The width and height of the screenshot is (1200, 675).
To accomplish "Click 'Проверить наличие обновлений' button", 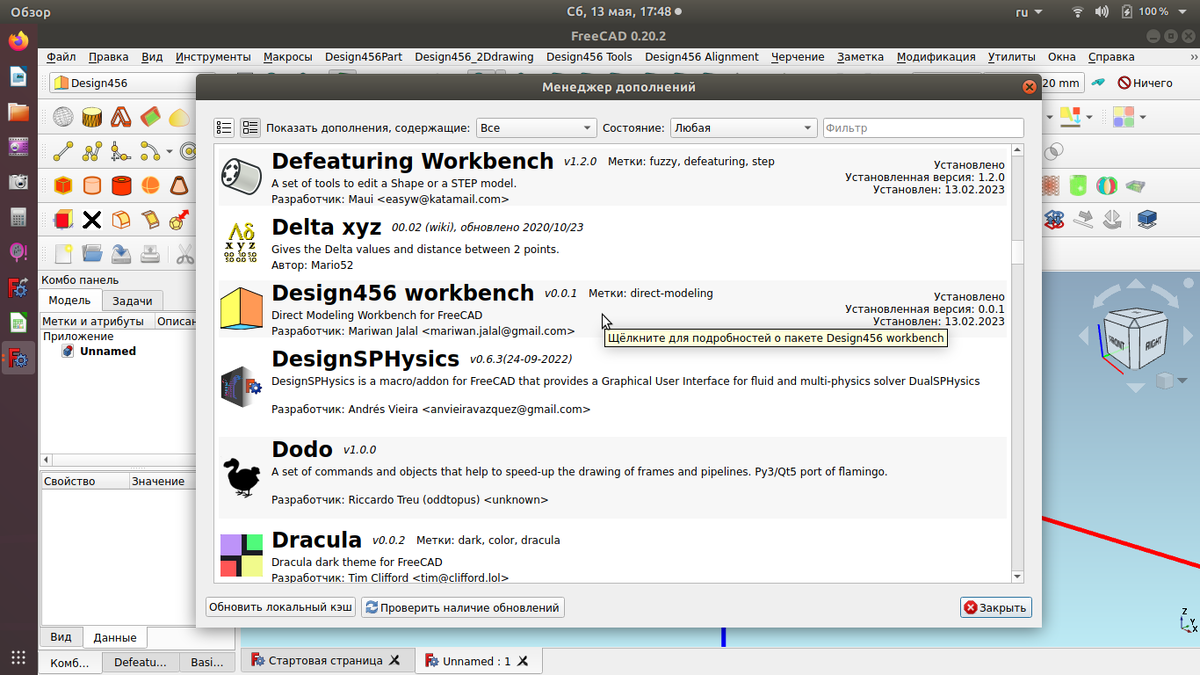I will 462,607.
